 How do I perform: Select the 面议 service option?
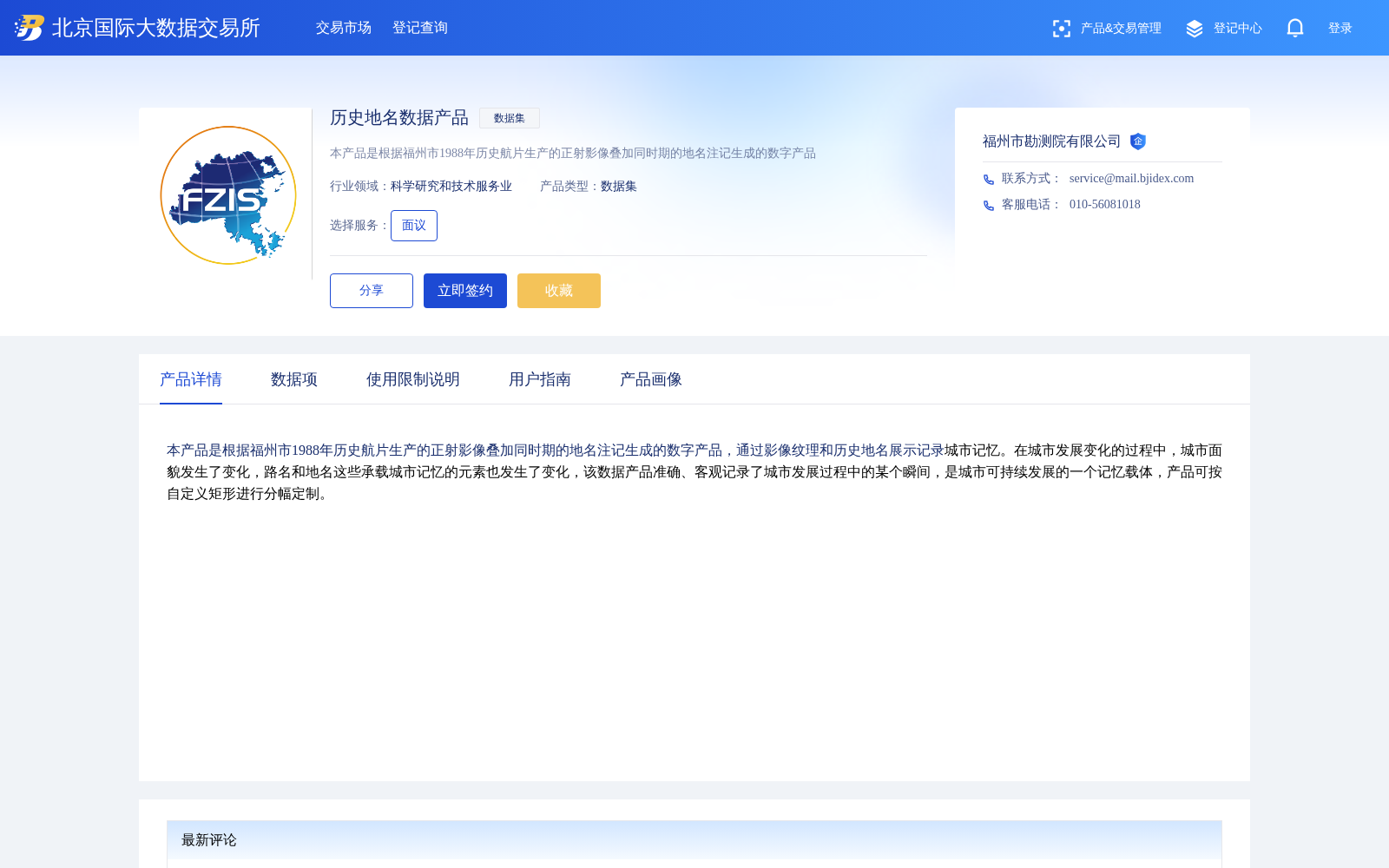(x=414, y=226)
